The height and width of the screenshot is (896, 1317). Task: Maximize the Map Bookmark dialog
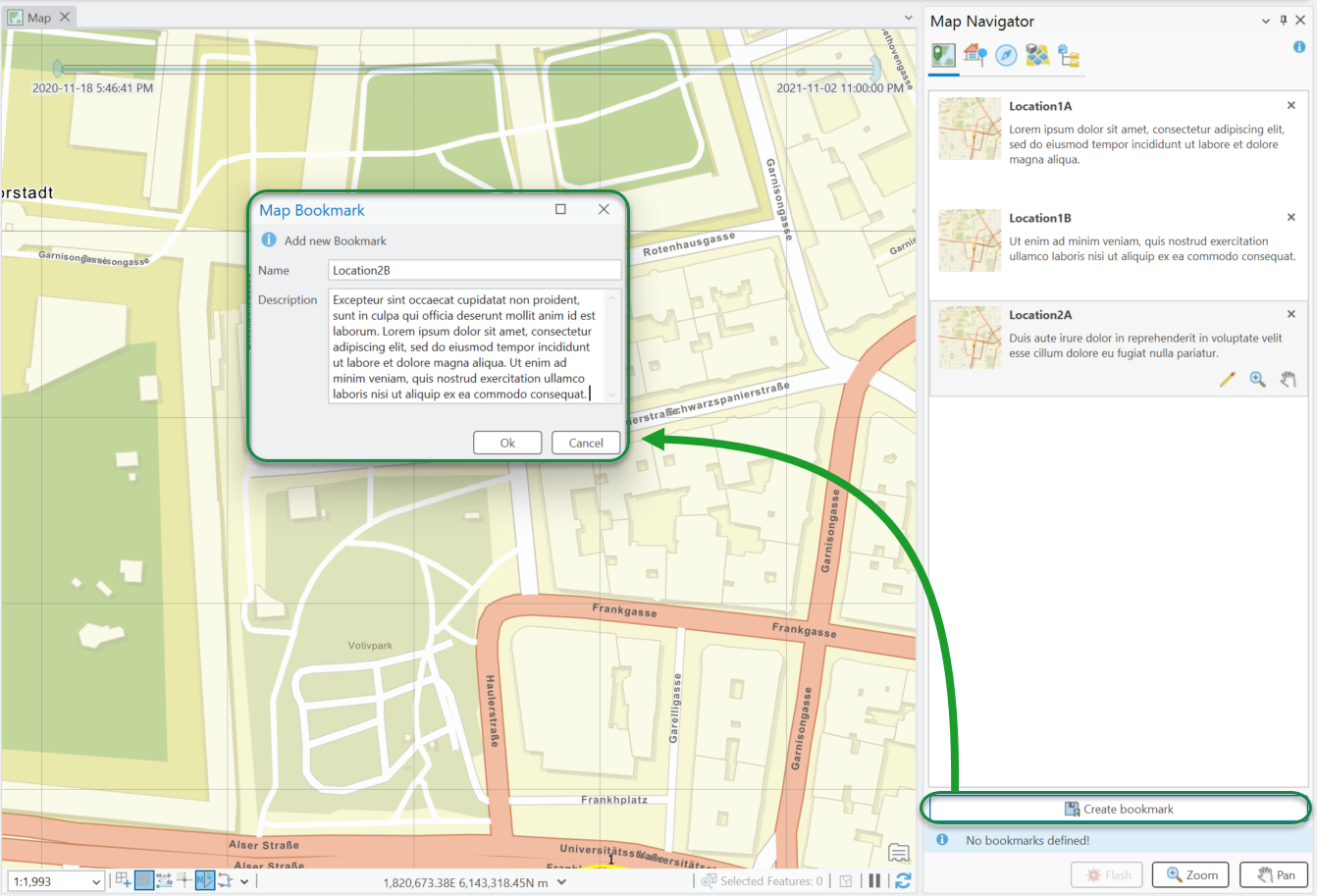click(560, 209)
